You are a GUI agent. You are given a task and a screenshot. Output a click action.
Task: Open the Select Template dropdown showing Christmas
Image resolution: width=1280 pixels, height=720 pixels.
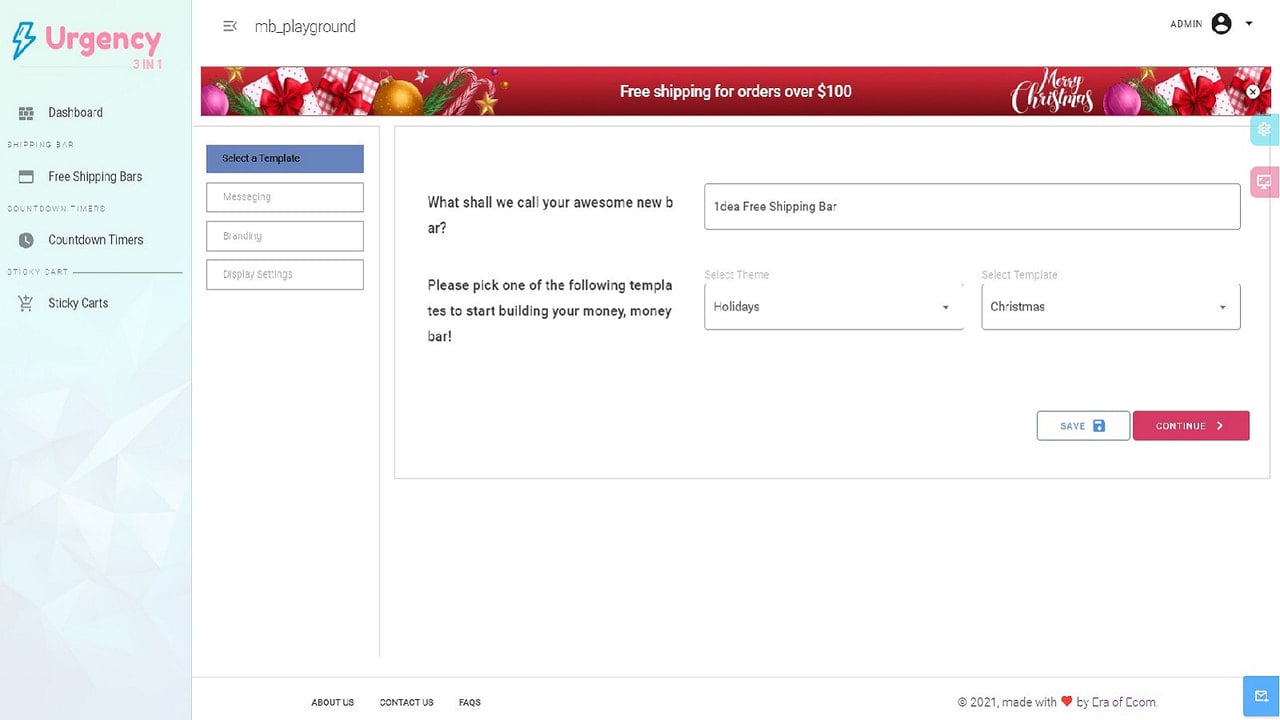1111,307
